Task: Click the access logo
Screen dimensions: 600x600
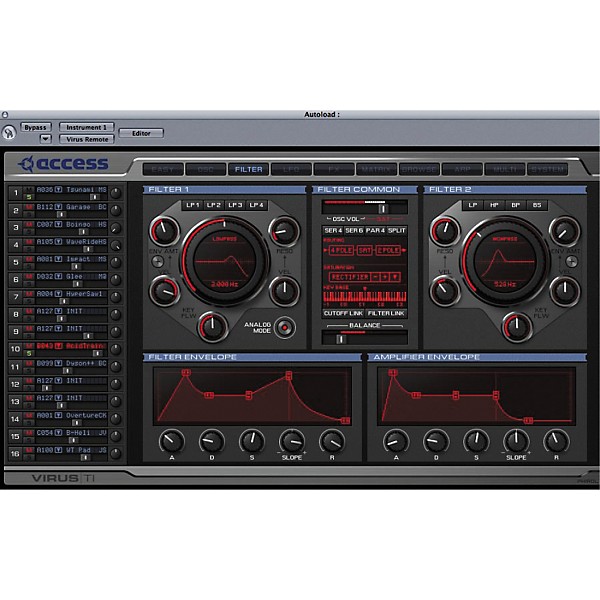Action: [x=64, y=164]
